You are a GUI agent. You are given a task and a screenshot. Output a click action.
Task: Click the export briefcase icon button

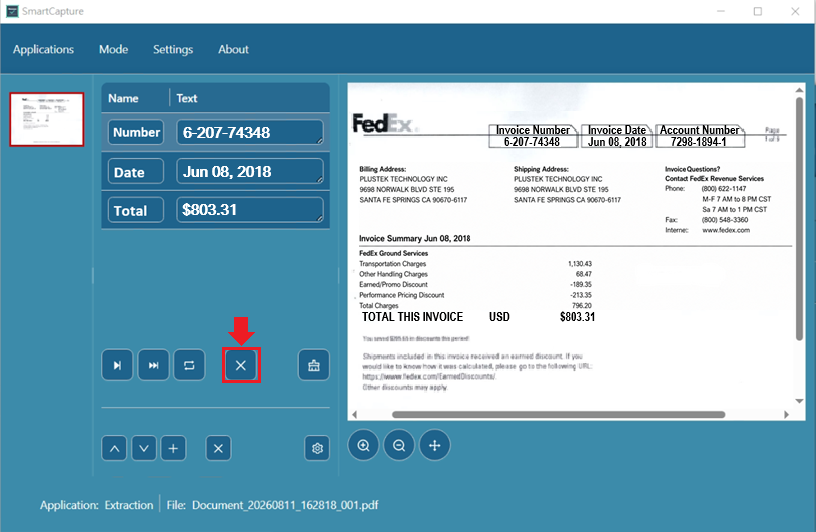(314, 365)
